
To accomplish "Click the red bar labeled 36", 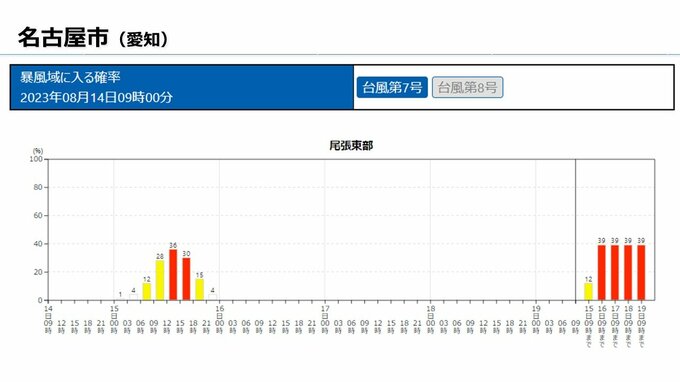I will pos(173,274).
